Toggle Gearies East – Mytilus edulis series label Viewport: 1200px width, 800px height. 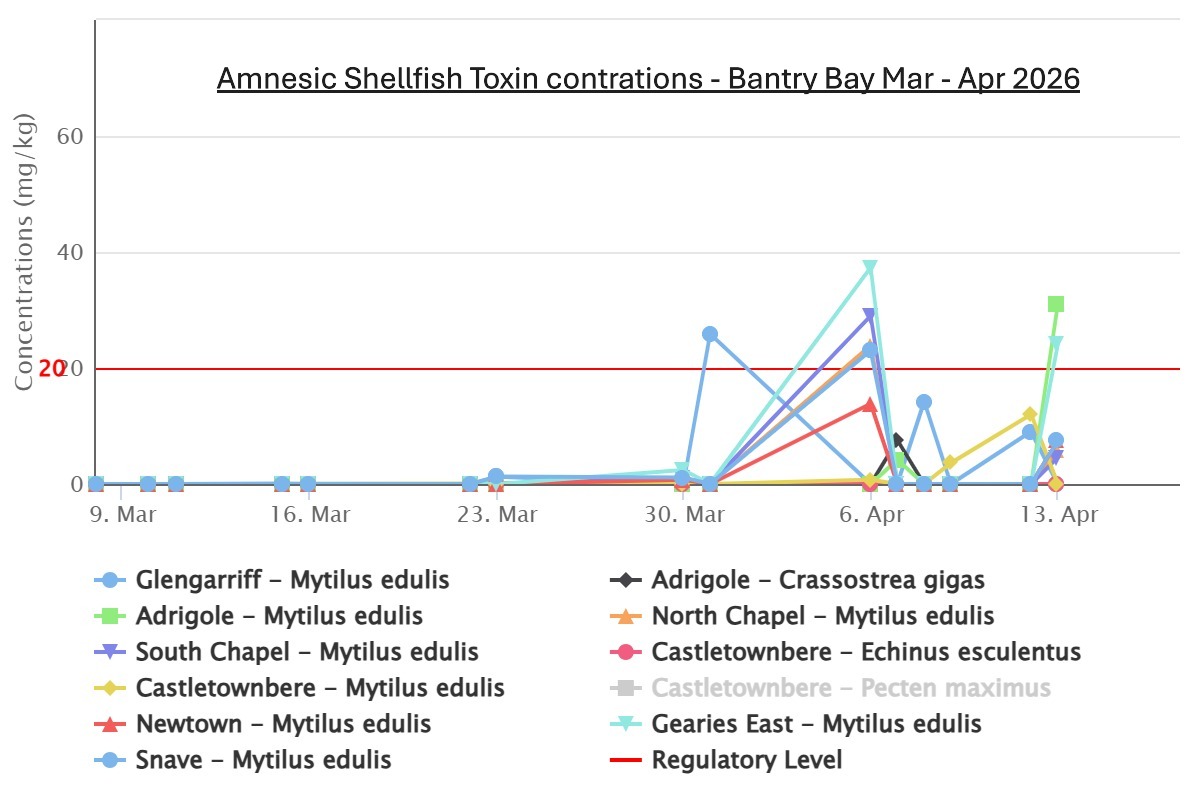pyautogui.click(x=816, y=724)
